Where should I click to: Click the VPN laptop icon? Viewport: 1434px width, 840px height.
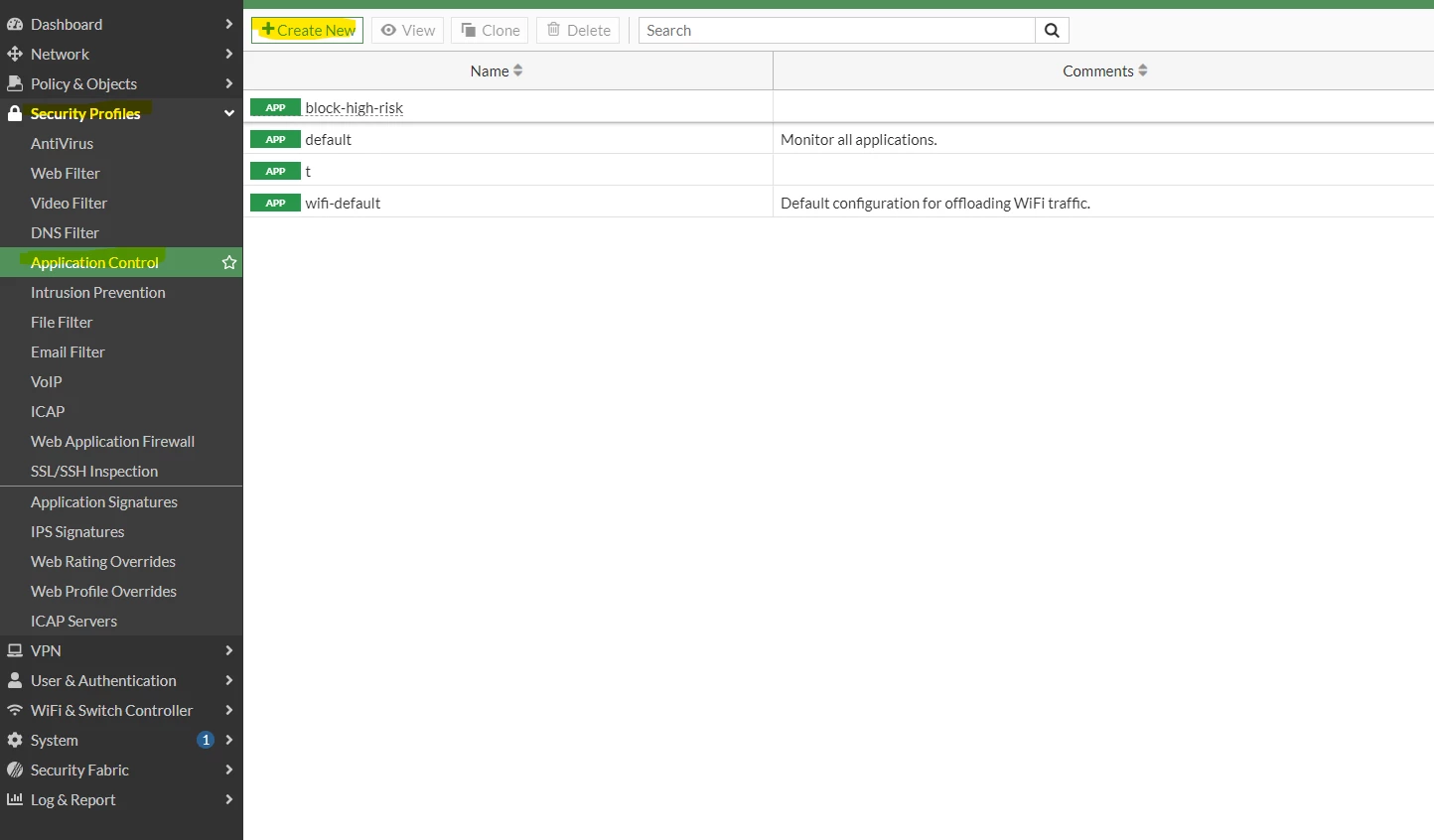(x=15, y=650)
